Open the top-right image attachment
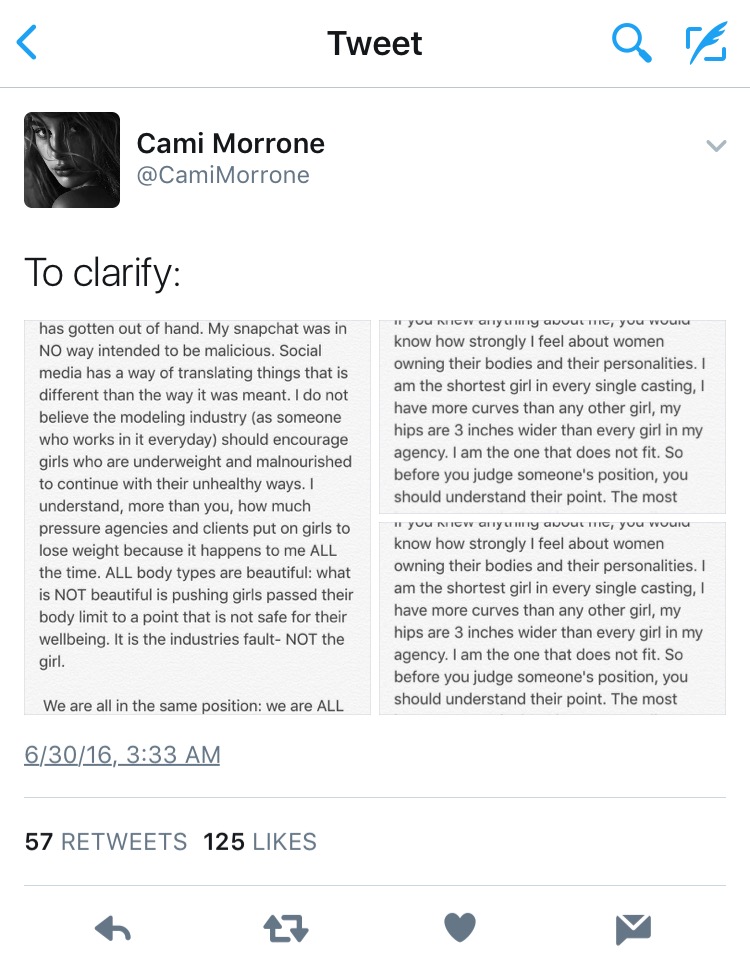 (x=552, y=417)
